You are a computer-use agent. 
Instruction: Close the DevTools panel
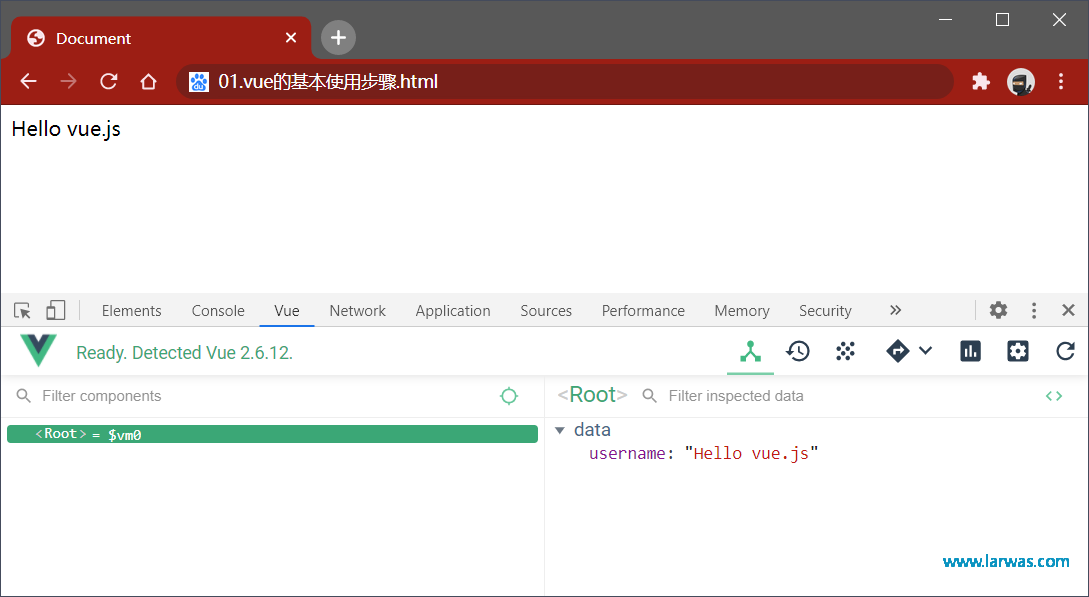[x=1068, y=310]
